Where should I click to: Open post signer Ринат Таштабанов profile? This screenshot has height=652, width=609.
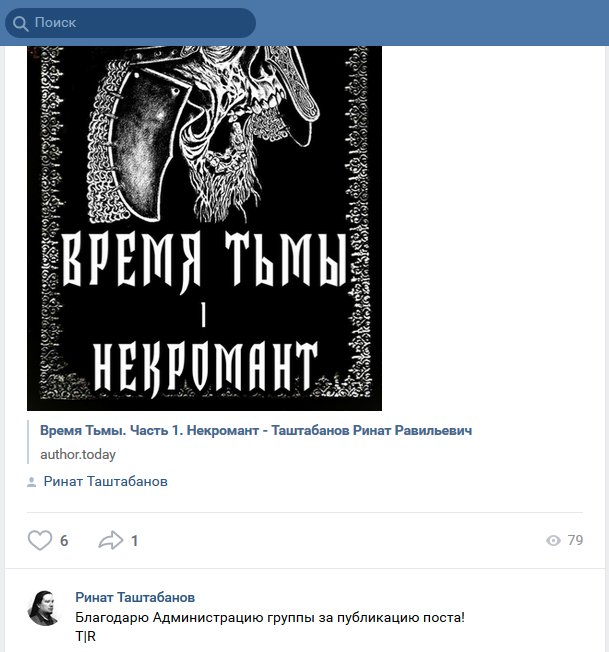coord(106,482)
